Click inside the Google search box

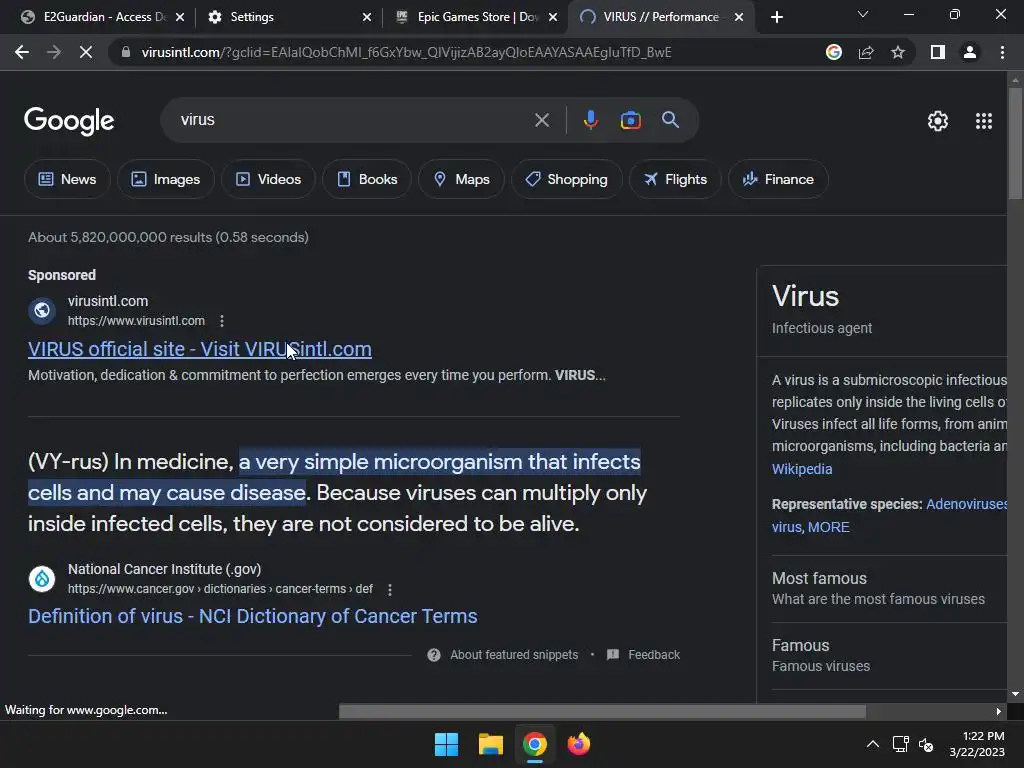[x=353, y=120]
